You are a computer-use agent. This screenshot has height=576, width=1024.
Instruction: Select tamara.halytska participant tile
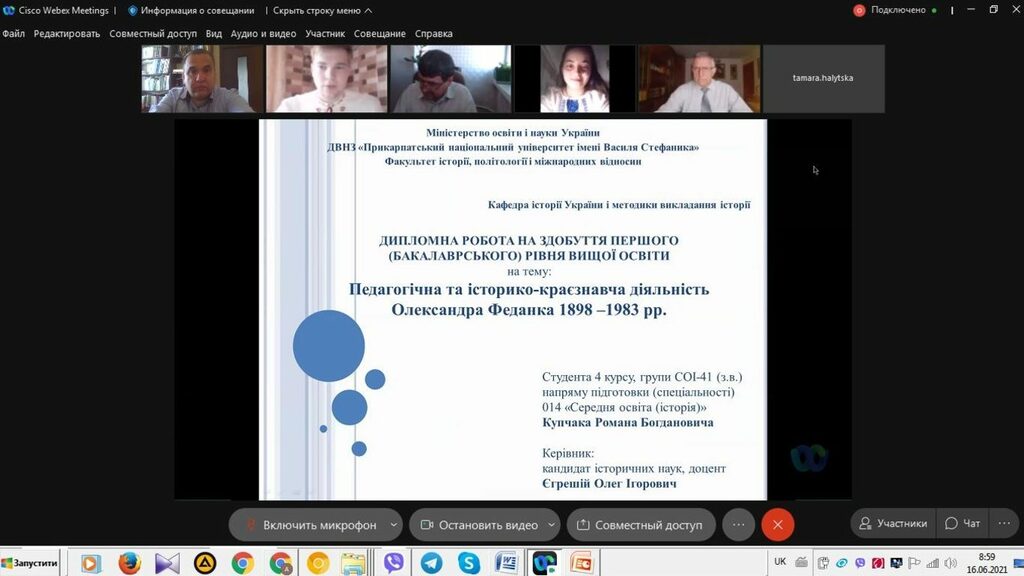(823, 78)
